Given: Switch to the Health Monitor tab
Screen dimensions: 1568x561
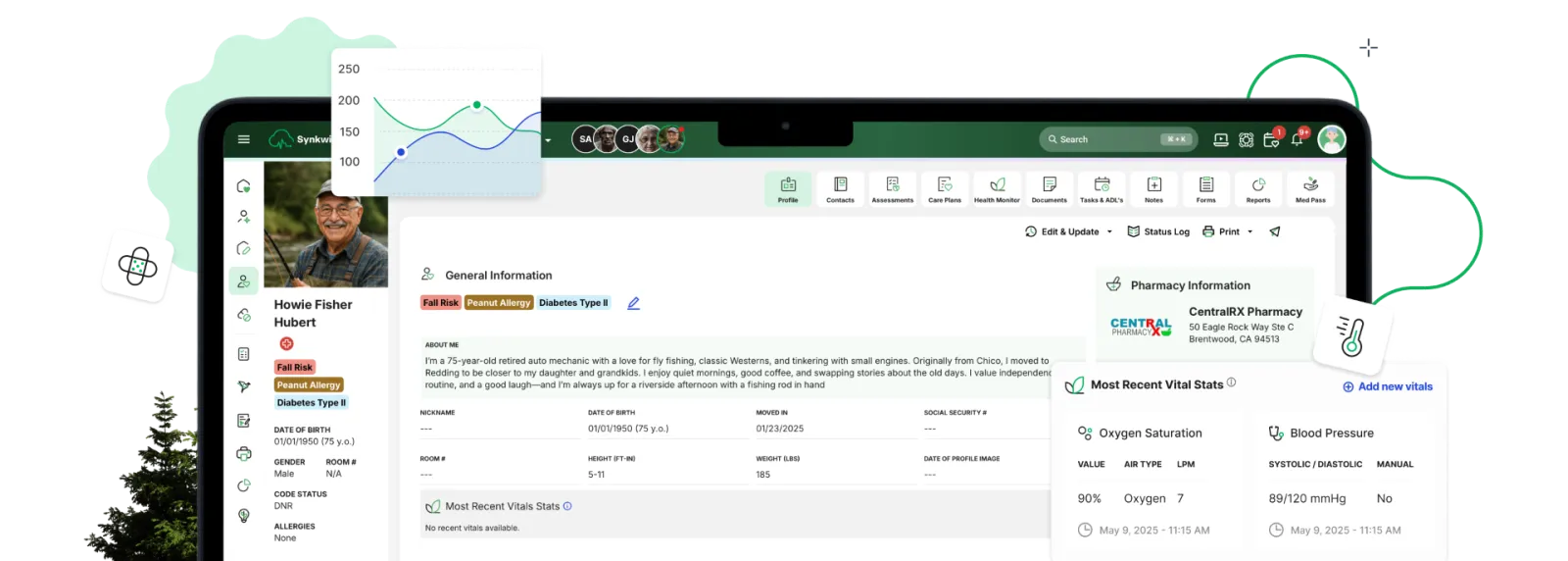Looking at the screenshot, I should tap(997, 189).
